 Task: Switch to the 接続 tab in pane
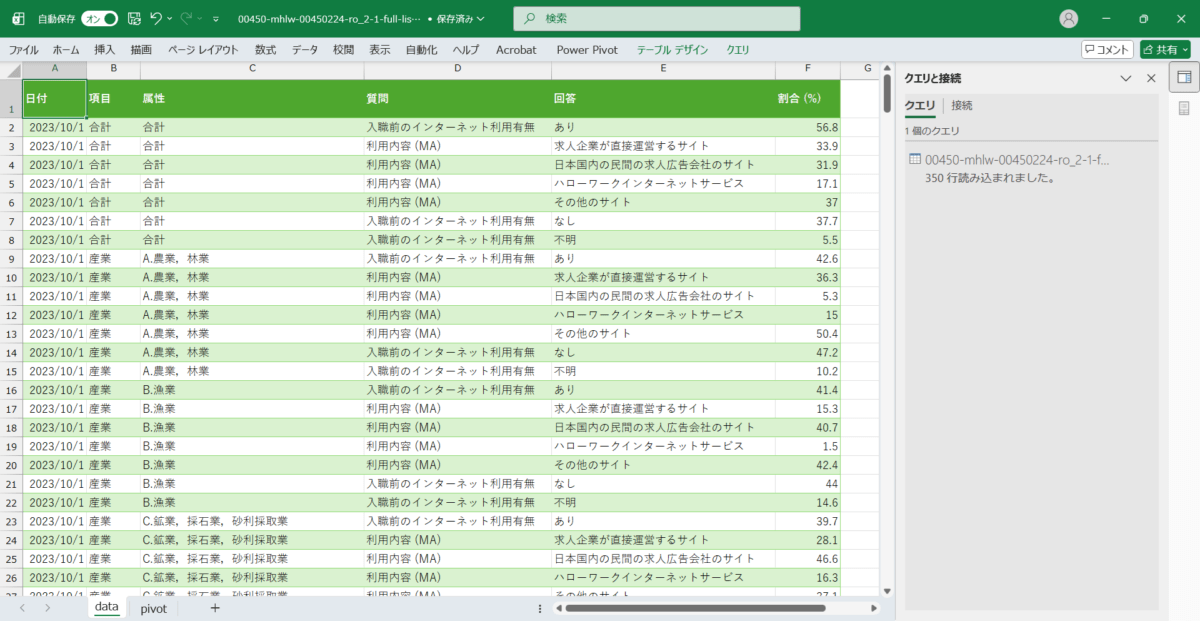961,105
